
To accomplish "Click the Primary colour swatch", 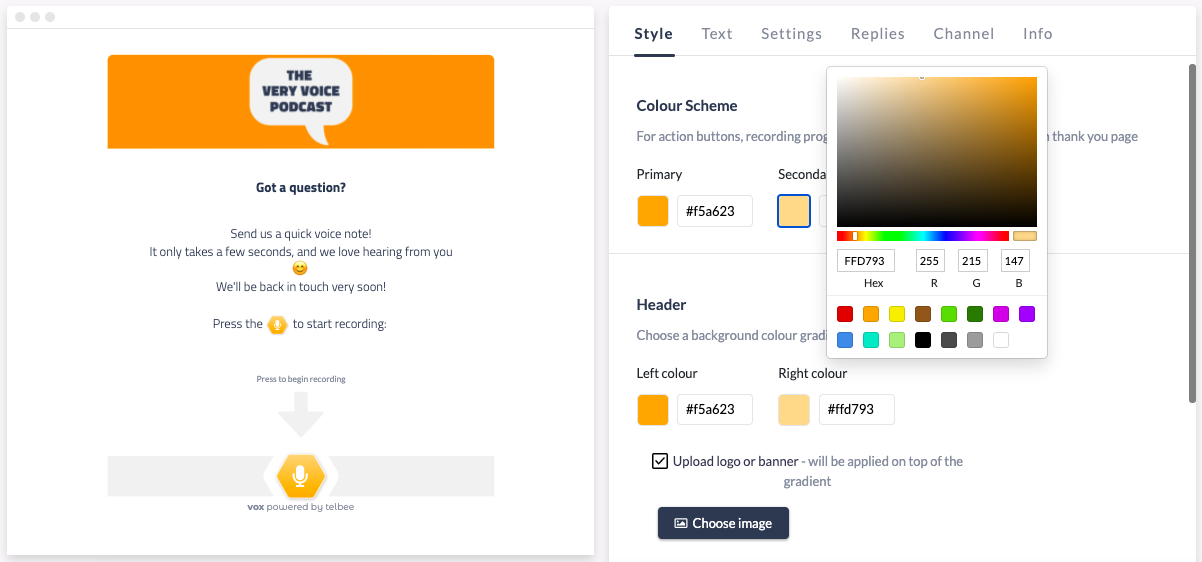I will 653,211.
